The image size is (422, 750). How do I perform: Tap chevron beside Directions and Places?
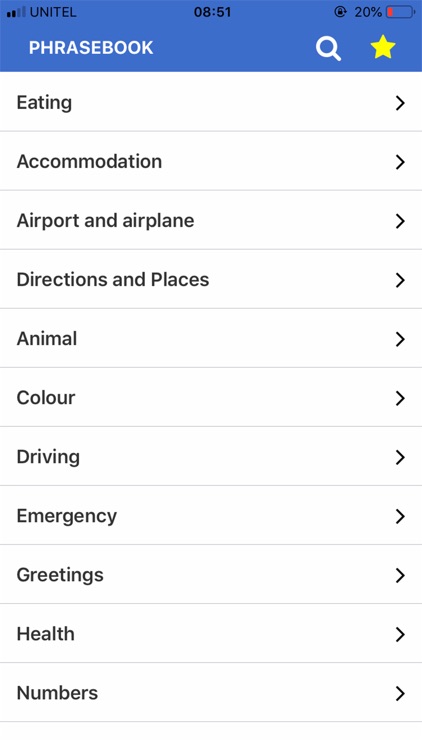click(400, 280)
